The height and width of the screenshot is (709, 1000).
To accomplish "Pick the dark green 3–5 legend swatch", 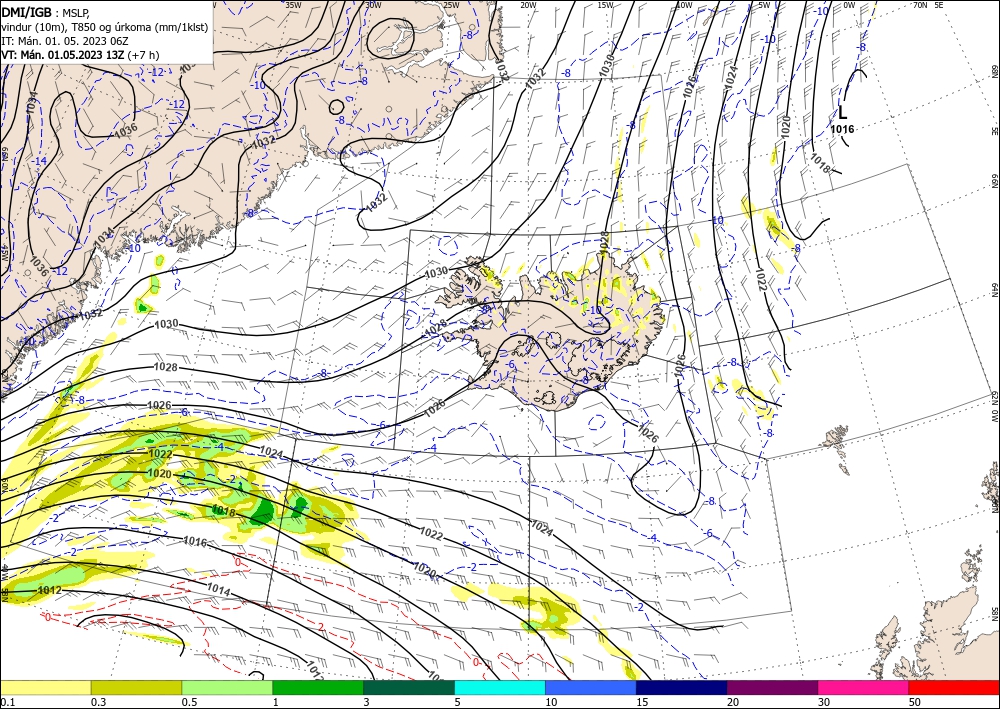I will pyautogui.click(x=409, y=687).
